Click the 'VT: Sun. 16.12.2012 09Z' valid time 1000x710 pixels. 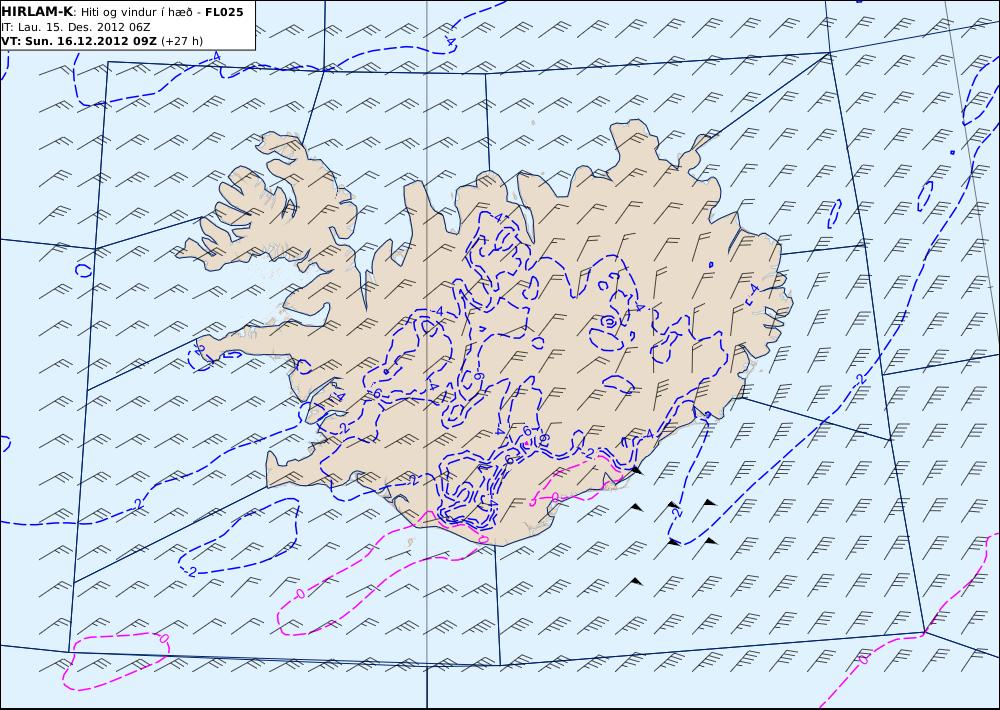80,41
